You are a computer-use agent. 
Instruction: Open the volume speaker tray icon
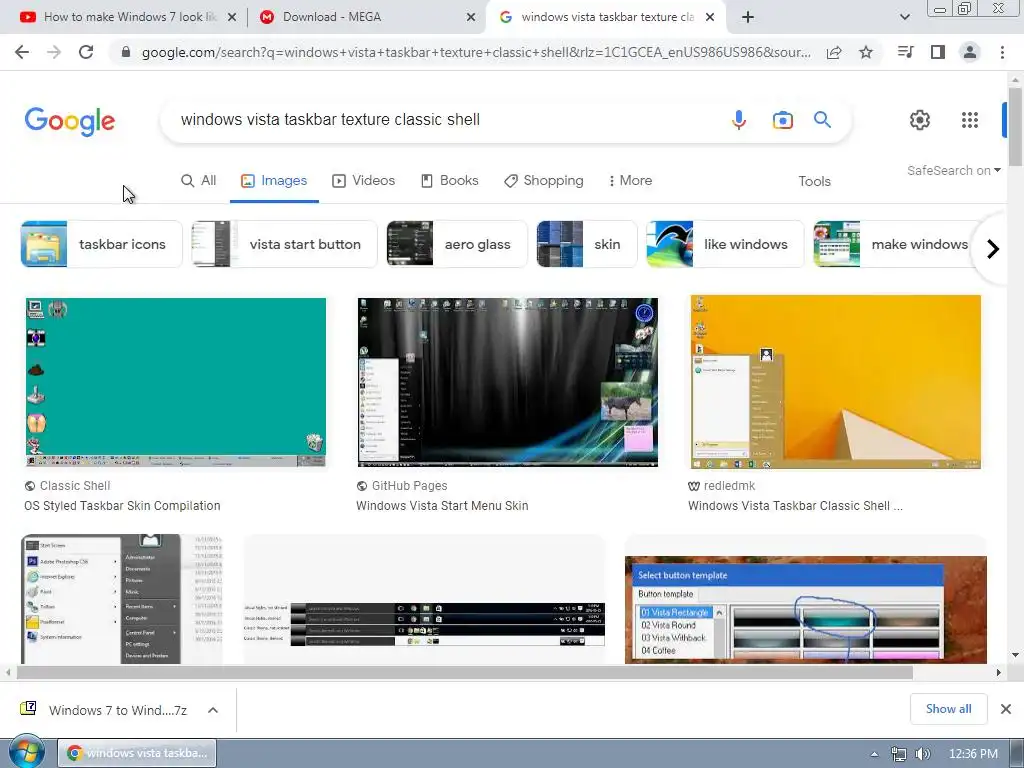[x=922, y=754]
